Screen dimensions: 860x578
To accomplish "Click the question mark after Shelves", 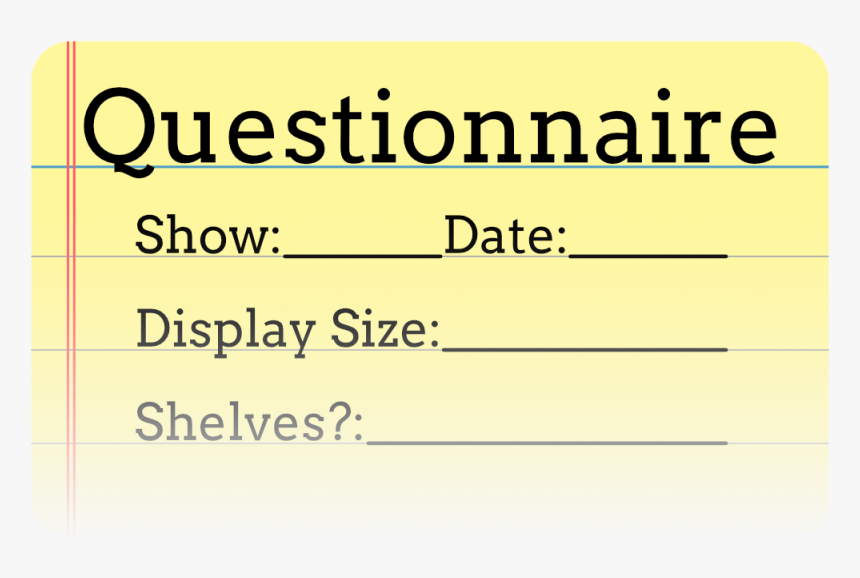I will coord(340,422).
